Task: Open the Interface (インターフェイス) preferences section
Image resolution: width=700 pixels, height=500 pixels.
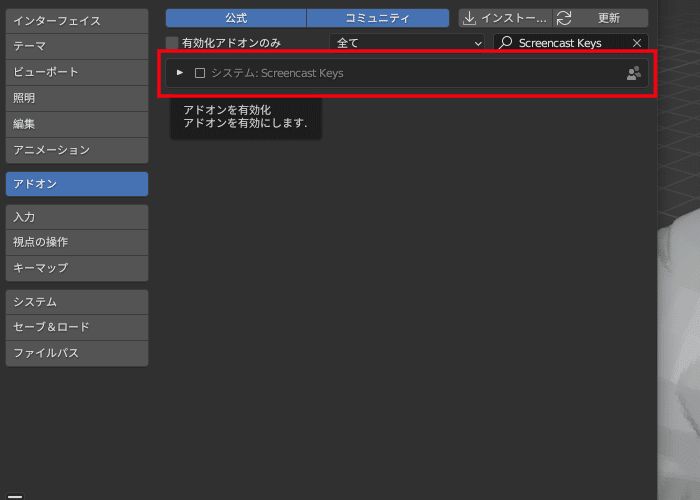Action: [x=77, y=21]
